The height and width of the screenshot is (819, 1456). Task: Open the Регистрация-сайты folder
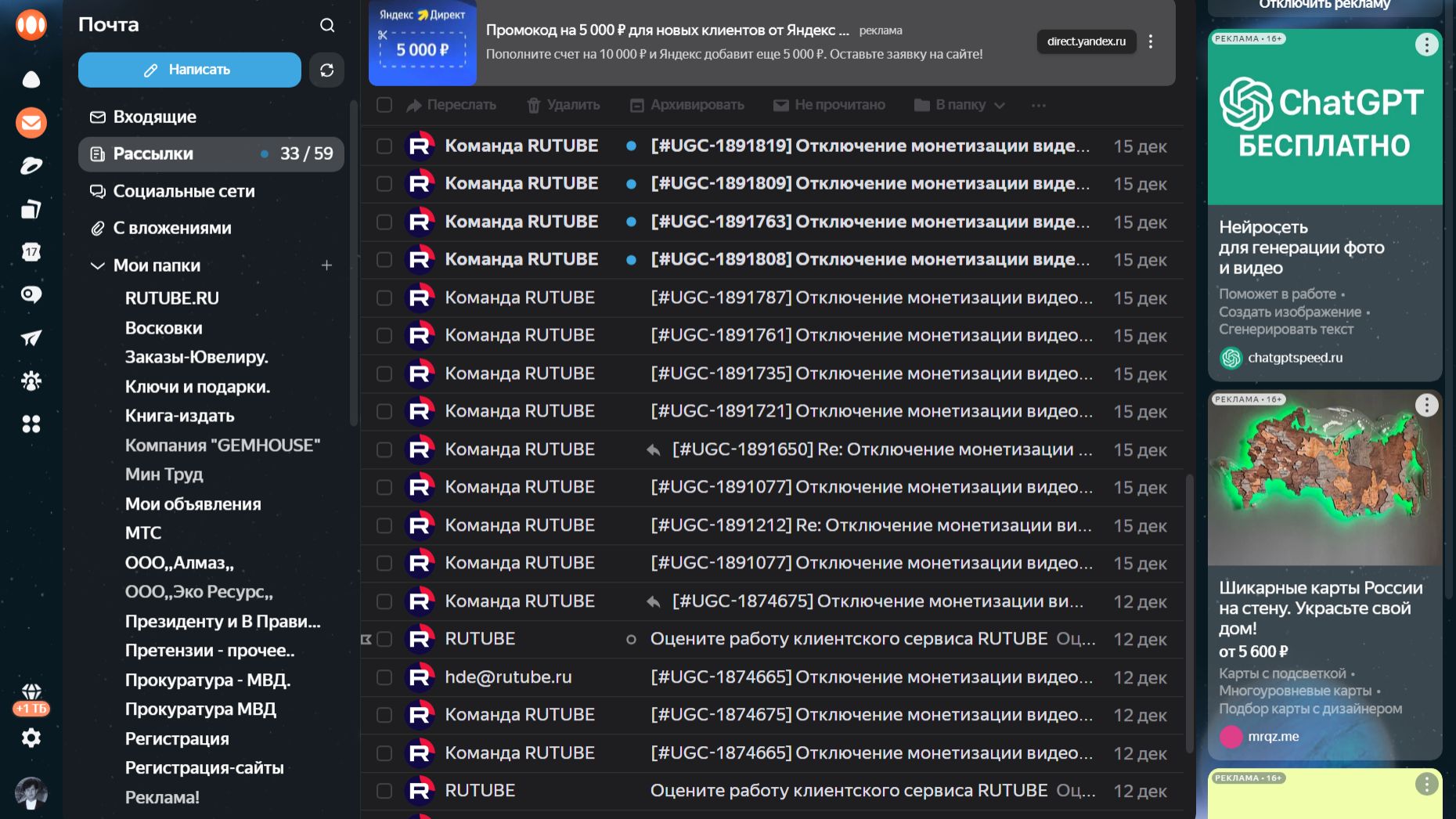pyautogui.click(x=204, y=768)
